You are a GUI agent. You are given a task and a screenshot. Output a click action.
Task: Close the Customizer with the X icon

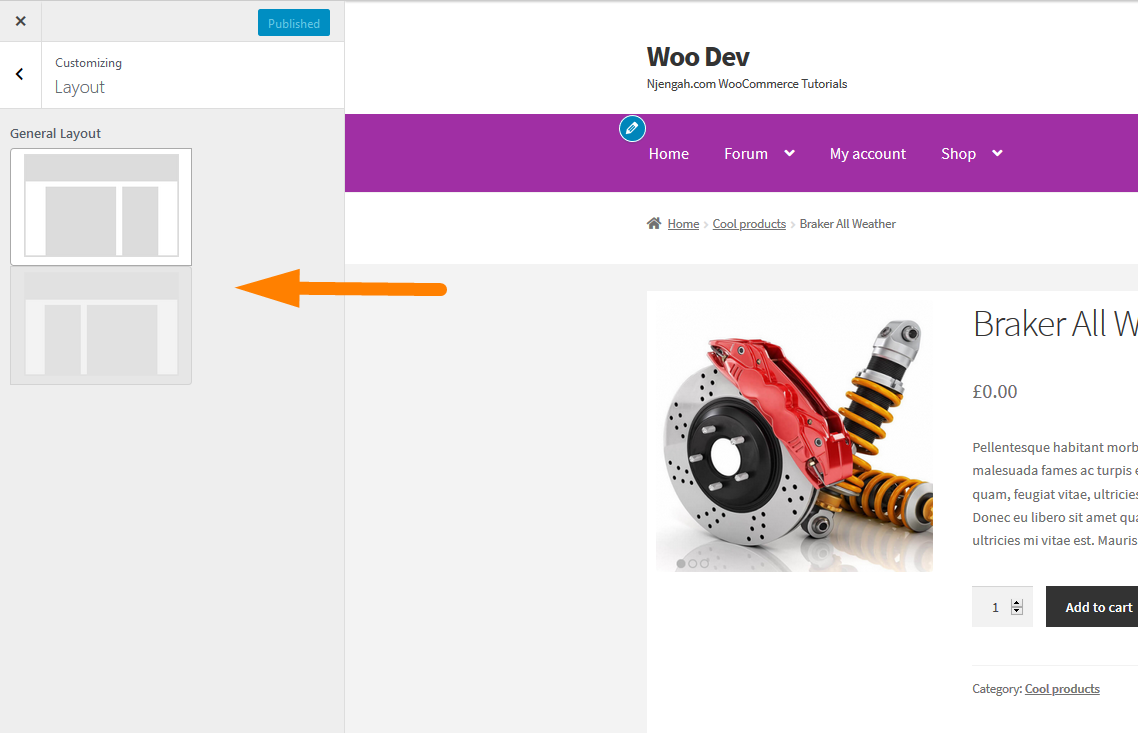20,21
